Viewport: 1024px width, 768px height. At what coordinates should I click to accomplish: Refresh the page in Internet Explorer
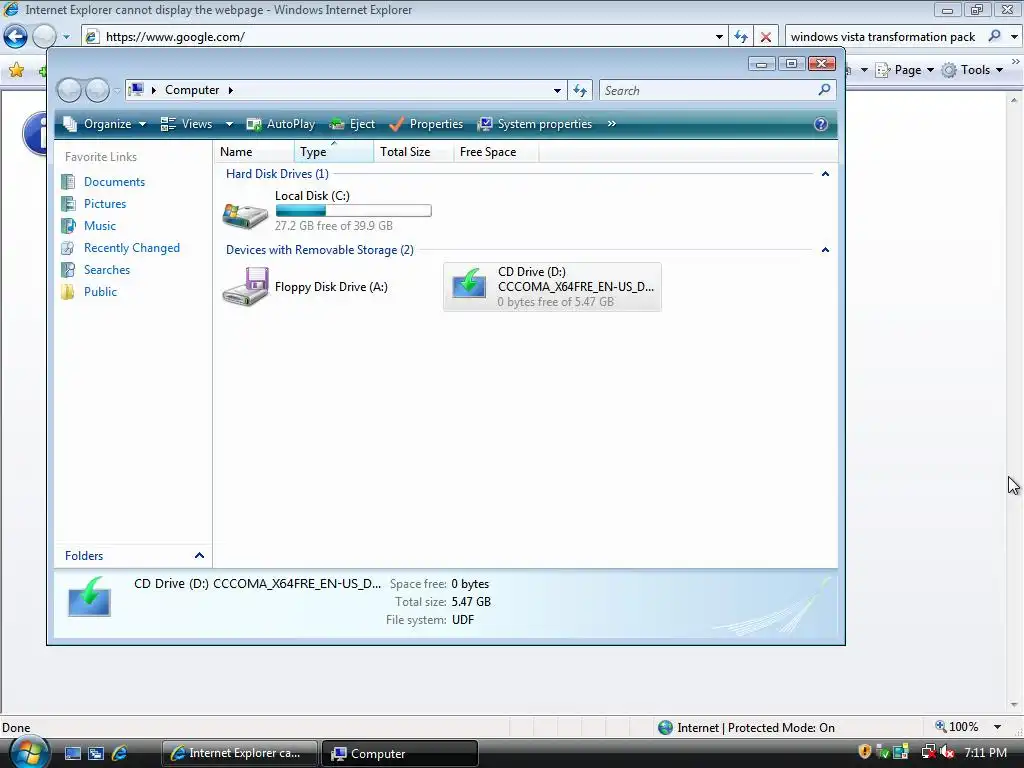[741, 37]
